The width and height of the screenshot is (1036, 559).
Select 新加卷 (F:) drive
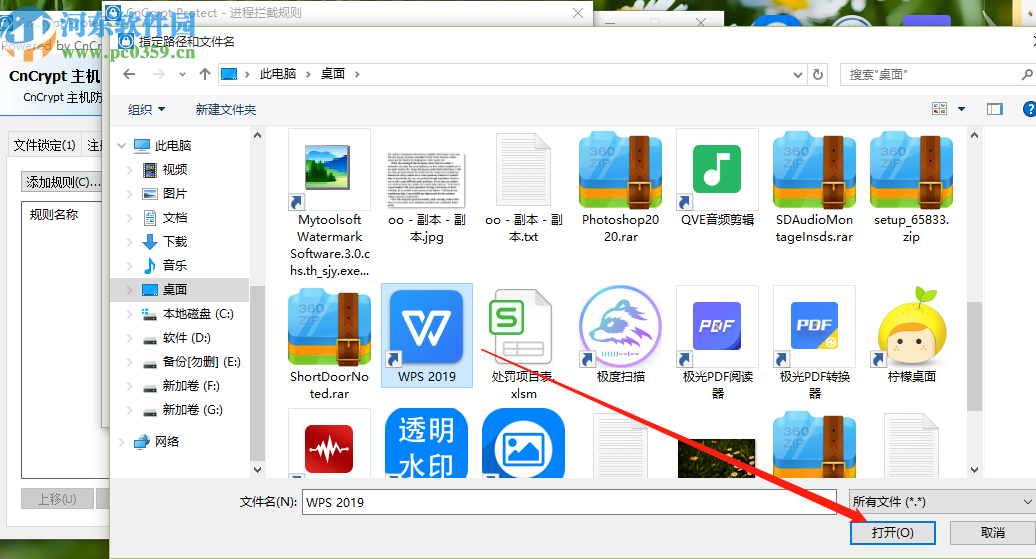[x=182, y=386]
